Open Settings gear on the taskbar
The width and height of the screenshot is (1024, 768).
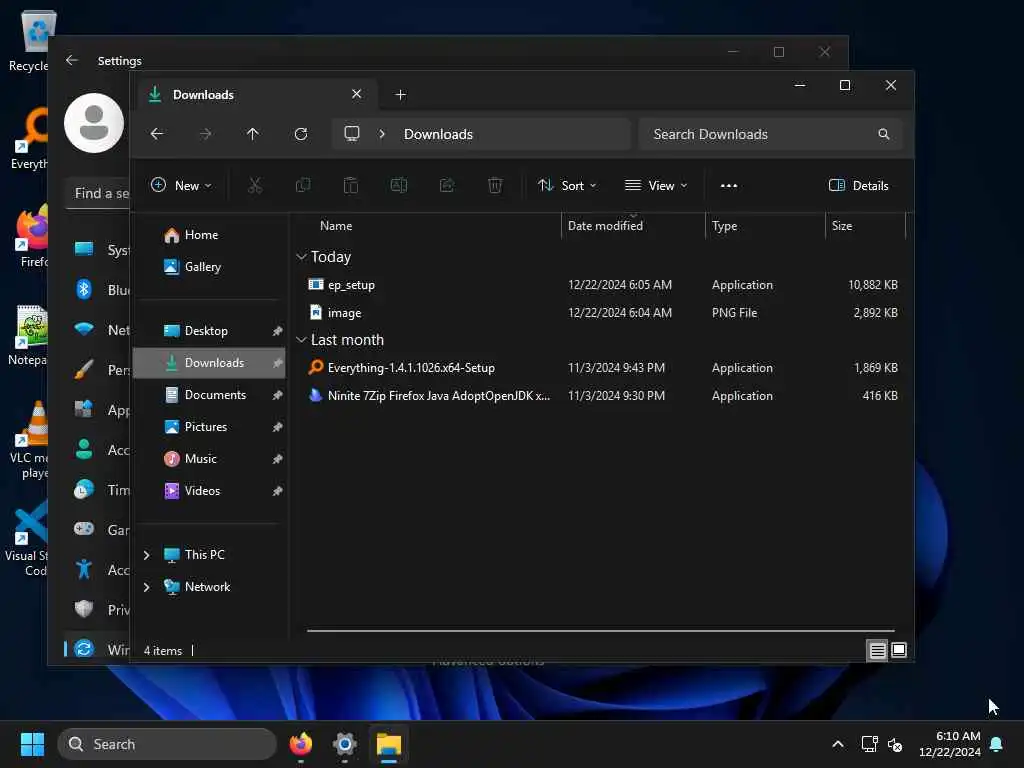click(345, 744)
